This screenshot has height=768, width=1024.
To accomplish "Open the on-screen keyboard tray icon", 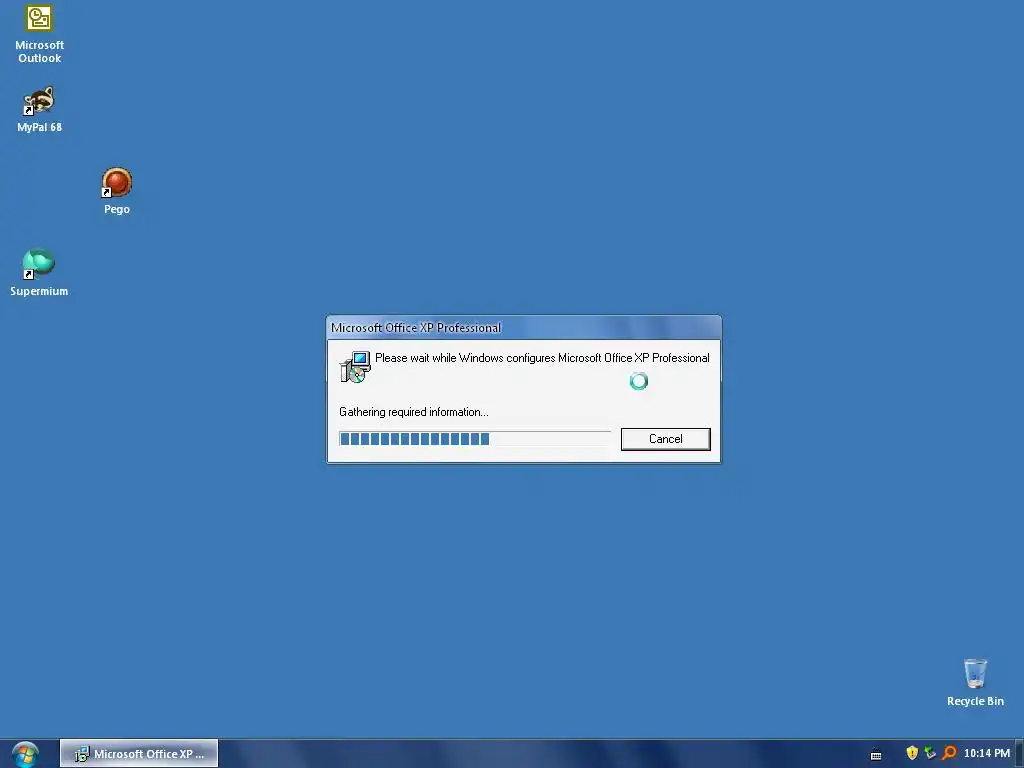I will [x=876, y=754].
